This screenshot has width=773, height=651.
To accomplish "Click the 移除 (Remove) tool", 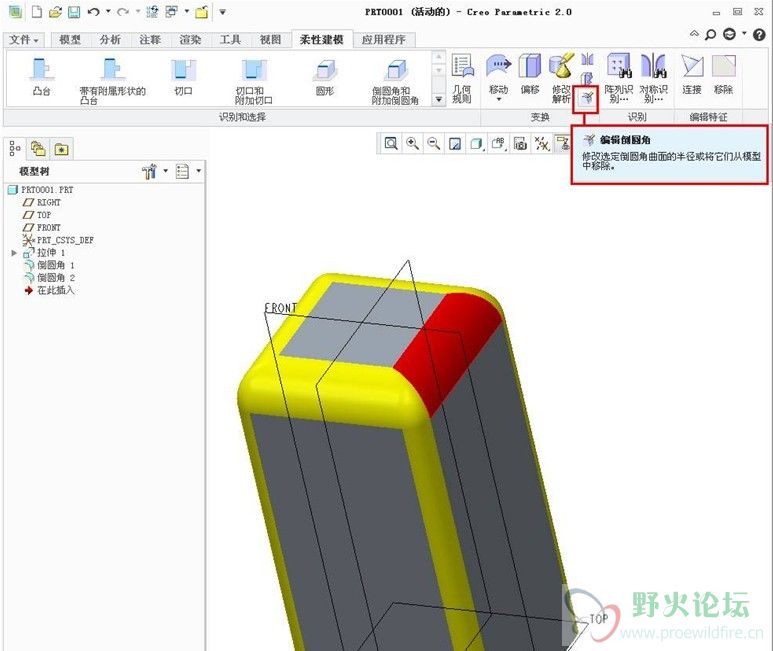I will click(x=723, y=74).
